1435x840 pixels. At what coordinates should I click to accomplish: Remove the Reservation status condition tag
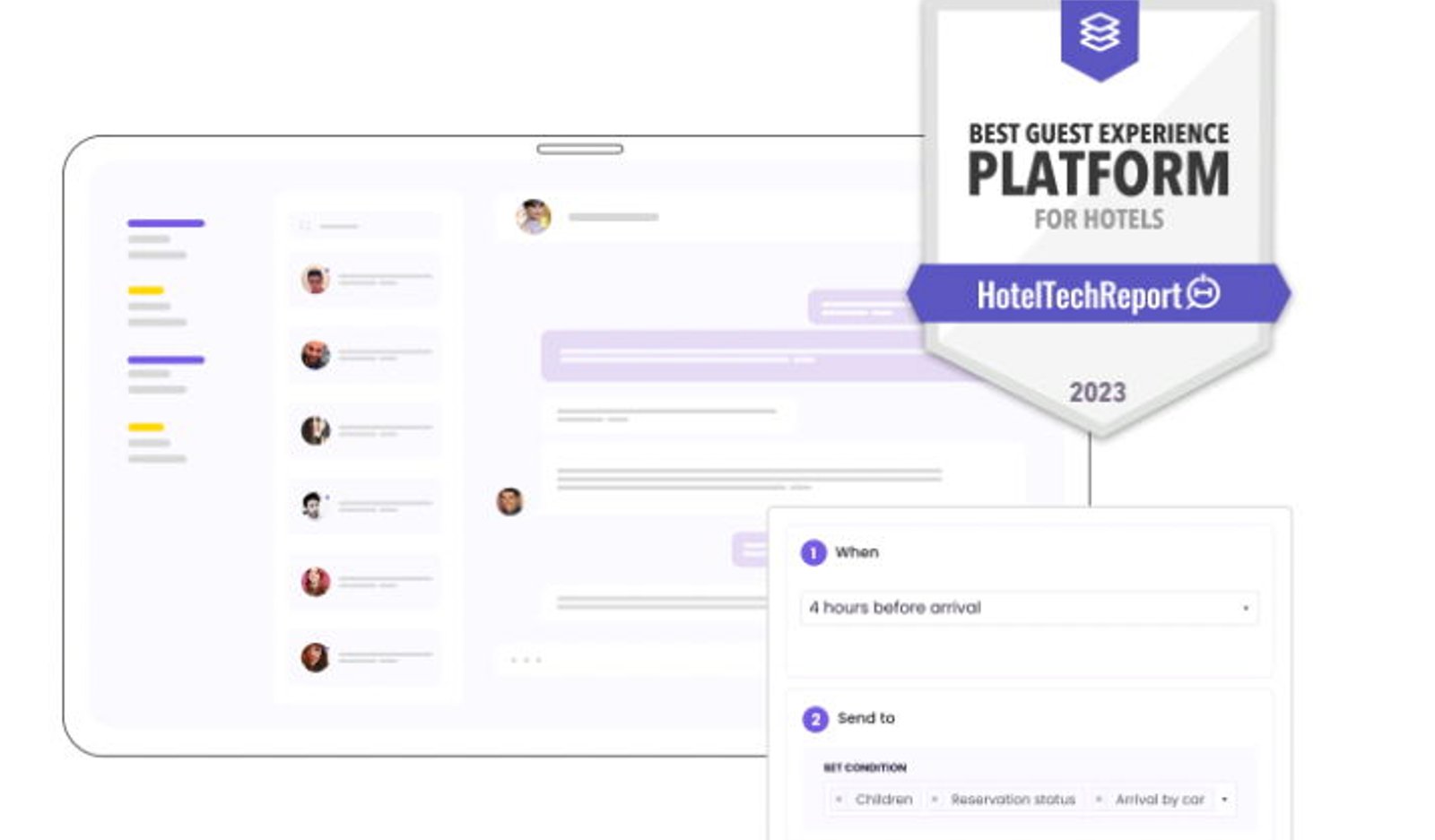point(935,799)
